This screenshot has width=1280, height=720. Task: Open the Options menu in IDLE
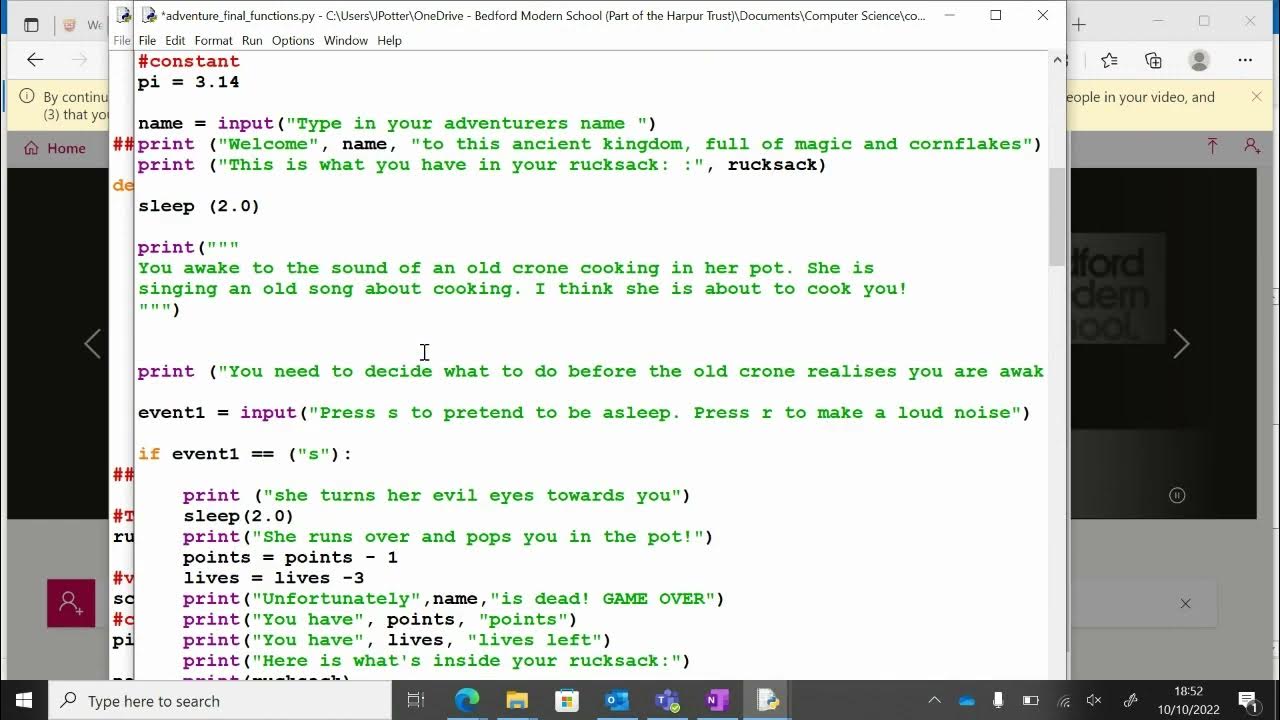pyautogui.click(x=293, y=40)
